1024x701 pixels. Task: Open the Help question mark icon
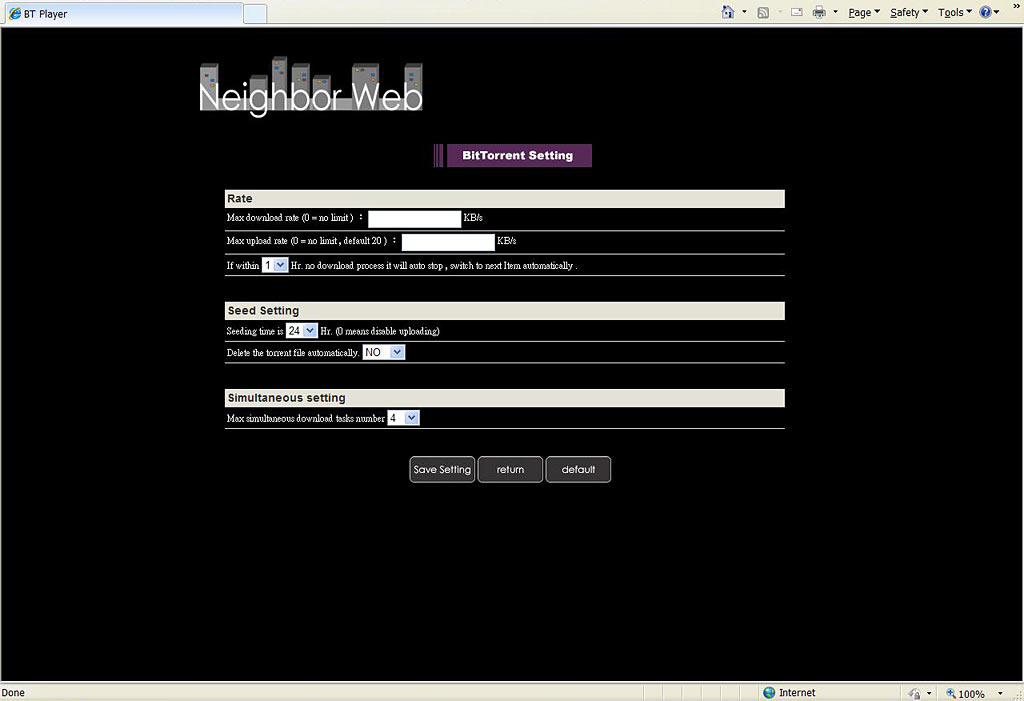pyautogui.click(x=985, y=12)
